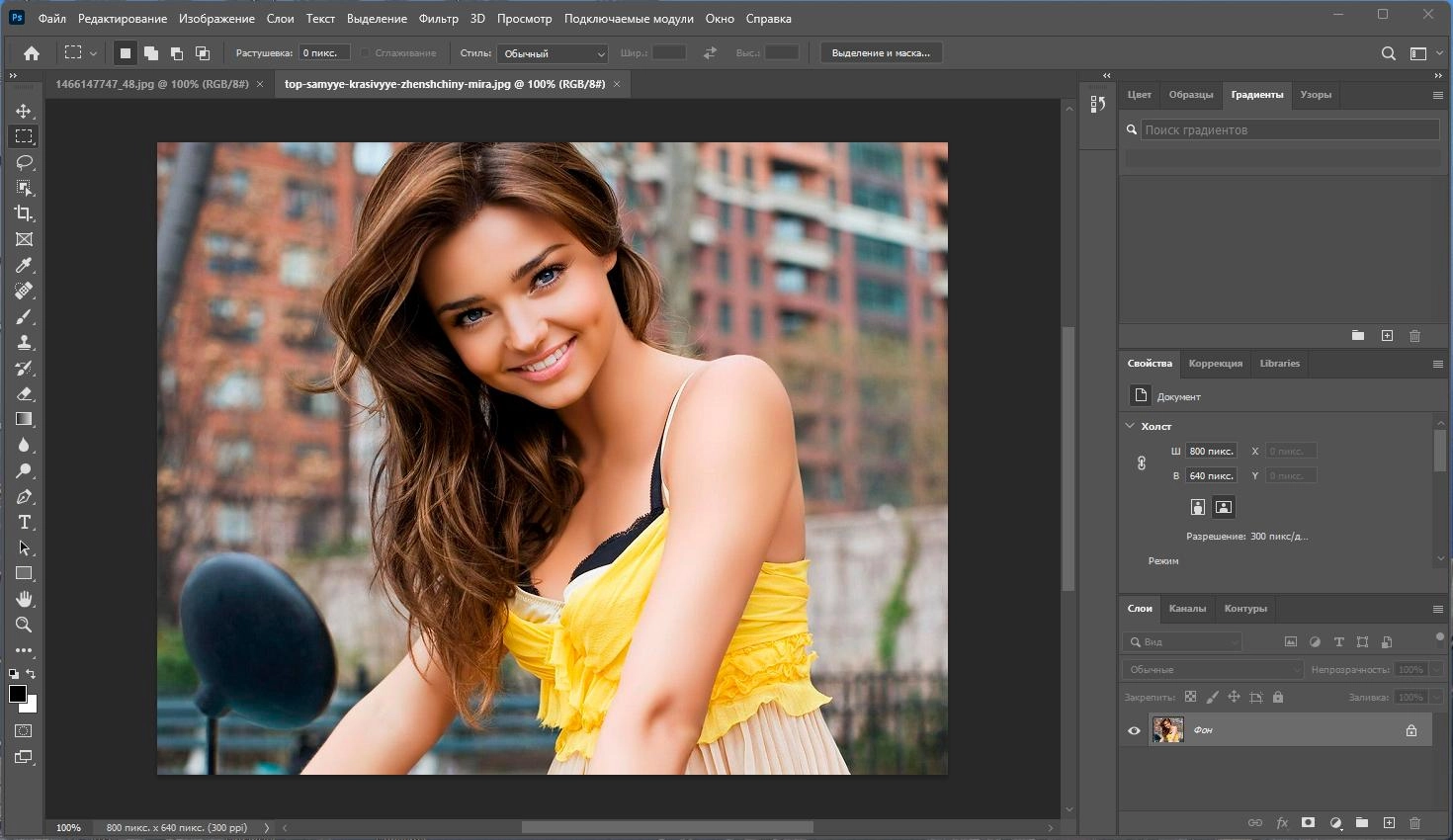This screenshot has height=840, width=1453.
Task: Choose New selection mode in options bar
Action: (126, 53)
